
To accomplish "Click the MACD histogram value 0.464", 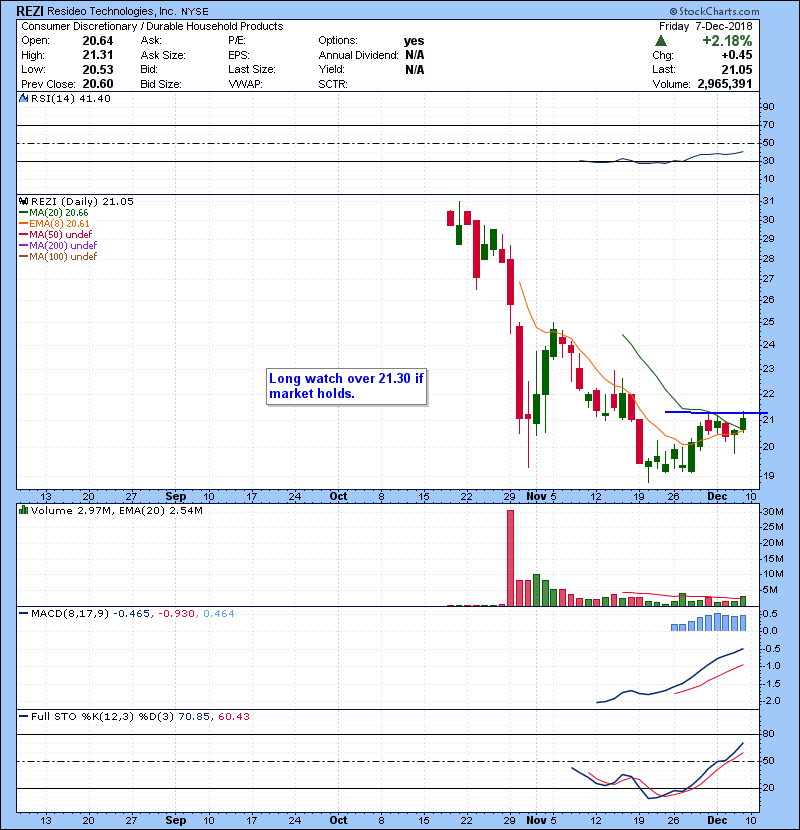I will click(x=219, y=614).
